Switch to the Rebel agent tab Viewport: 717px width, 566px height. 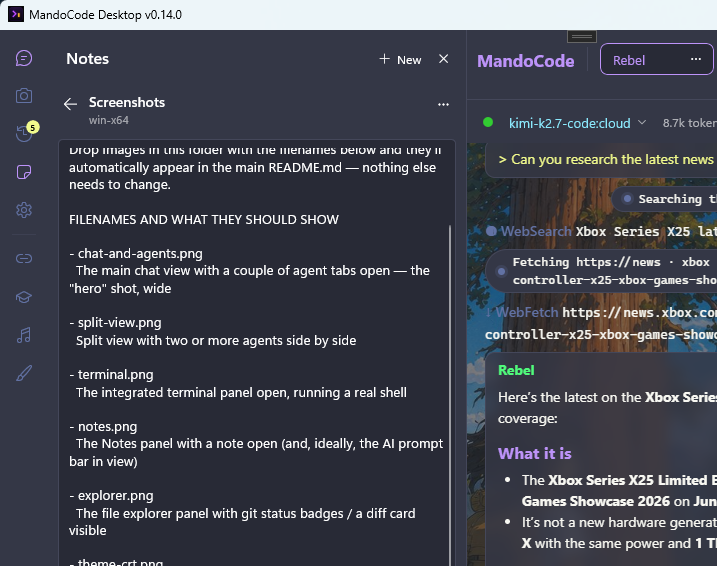(629, 60)
